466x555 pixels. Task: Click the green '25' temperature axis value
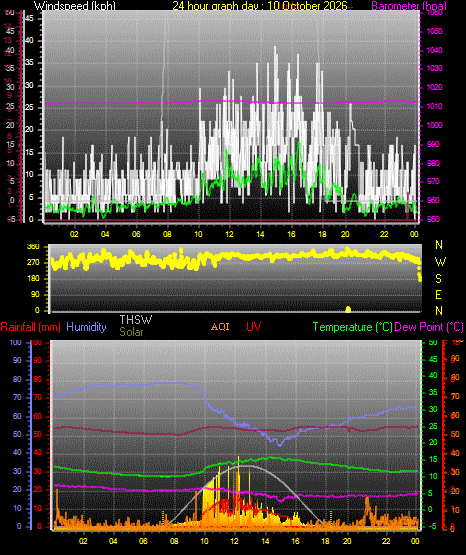pyautogui.click(x=433, y=426)
